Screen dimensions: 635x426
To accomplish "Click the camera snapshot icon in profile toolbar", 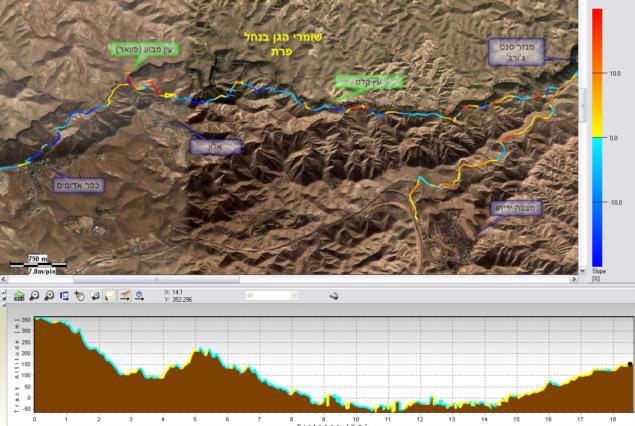I will point(95,296).
